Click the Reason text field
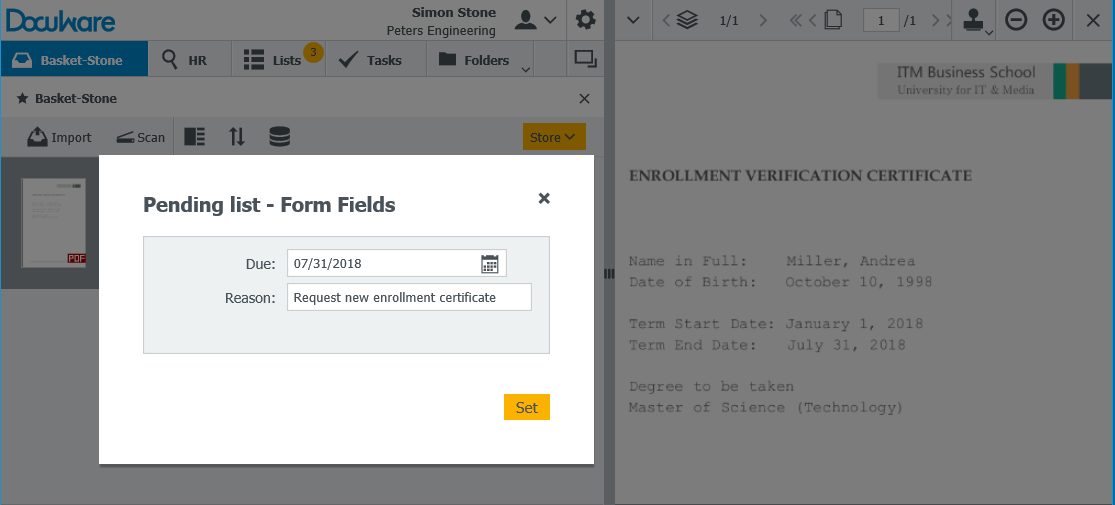This screenshot has width=1115, height=505. (x=408, y=297)
